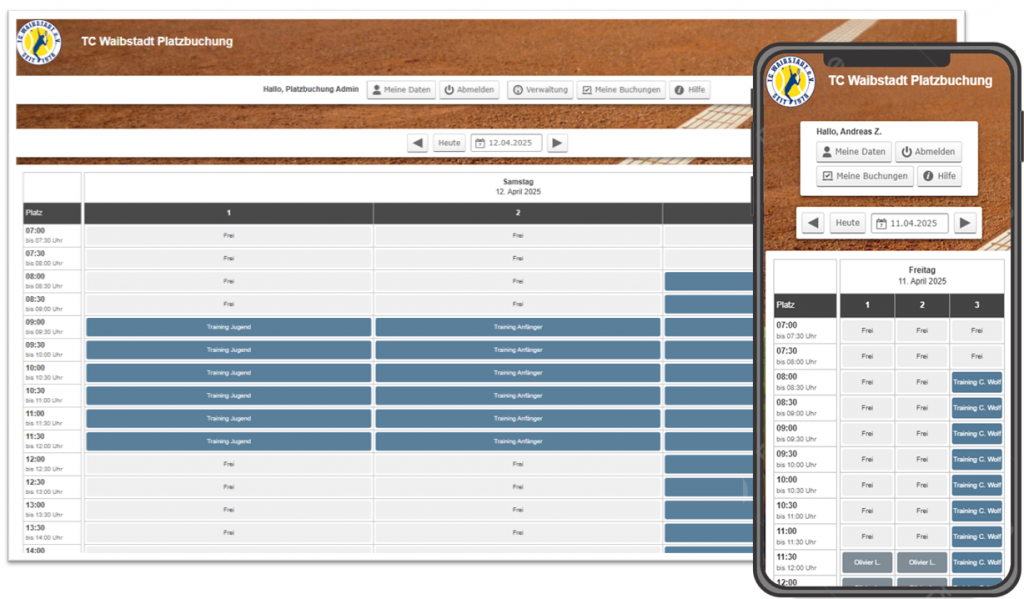Open date picker showing 12.04.2025

coord(507,143)
